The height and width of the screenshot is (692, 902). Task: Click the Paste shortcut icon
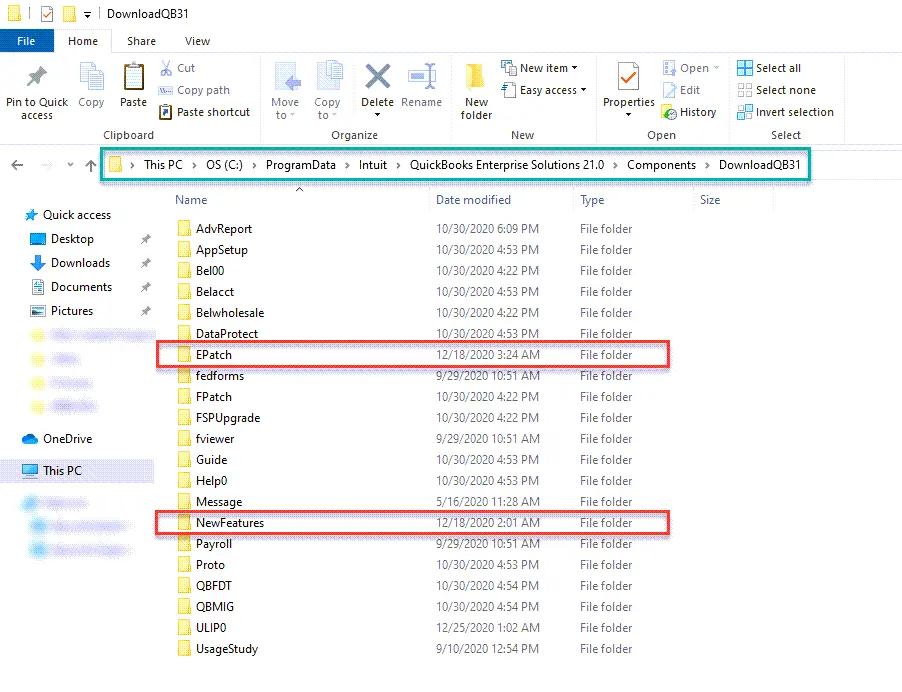(x=166, y=112)
